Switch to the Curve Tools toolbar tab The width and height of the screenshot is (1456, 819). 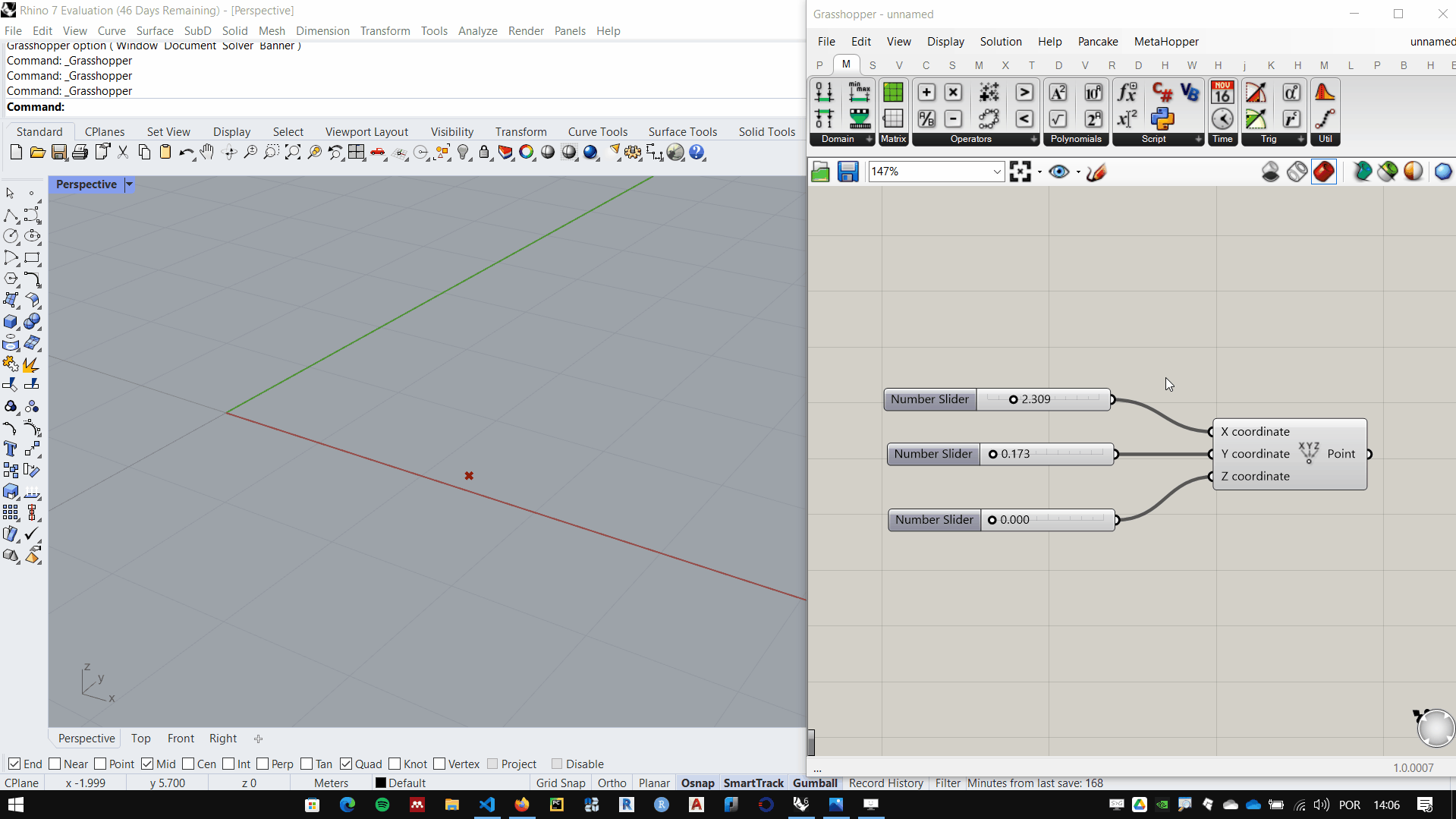point(597,131)
